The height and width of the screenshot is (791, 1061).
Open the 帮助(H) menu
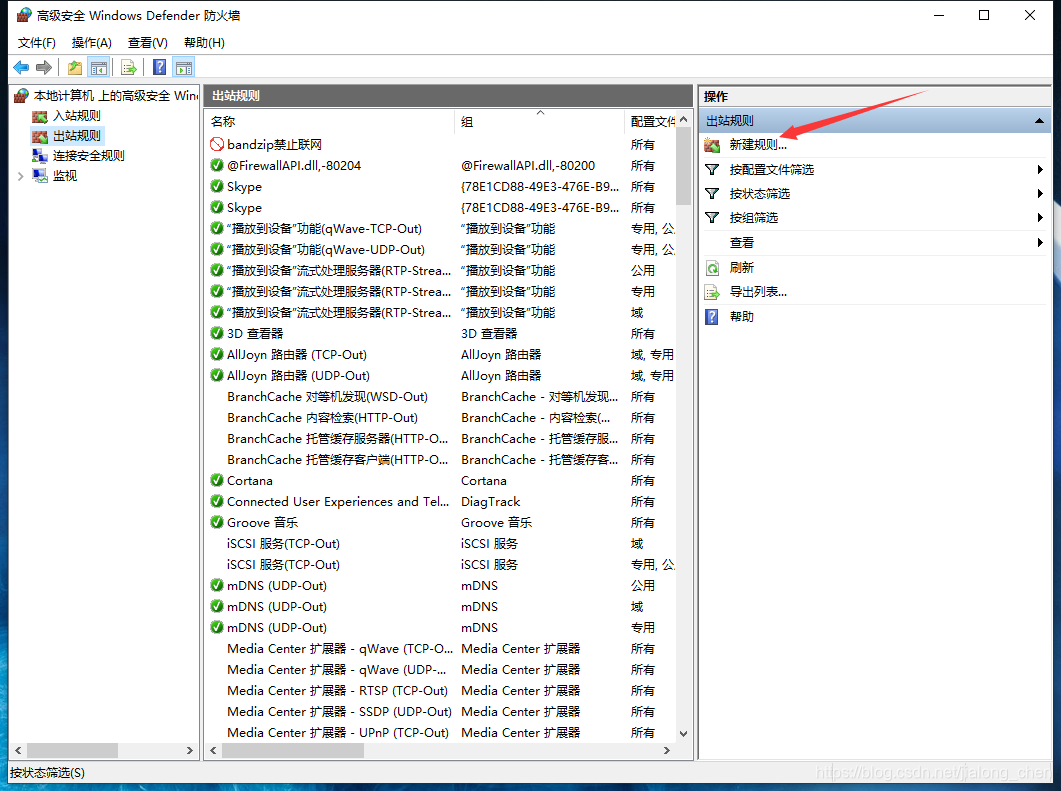204,43
